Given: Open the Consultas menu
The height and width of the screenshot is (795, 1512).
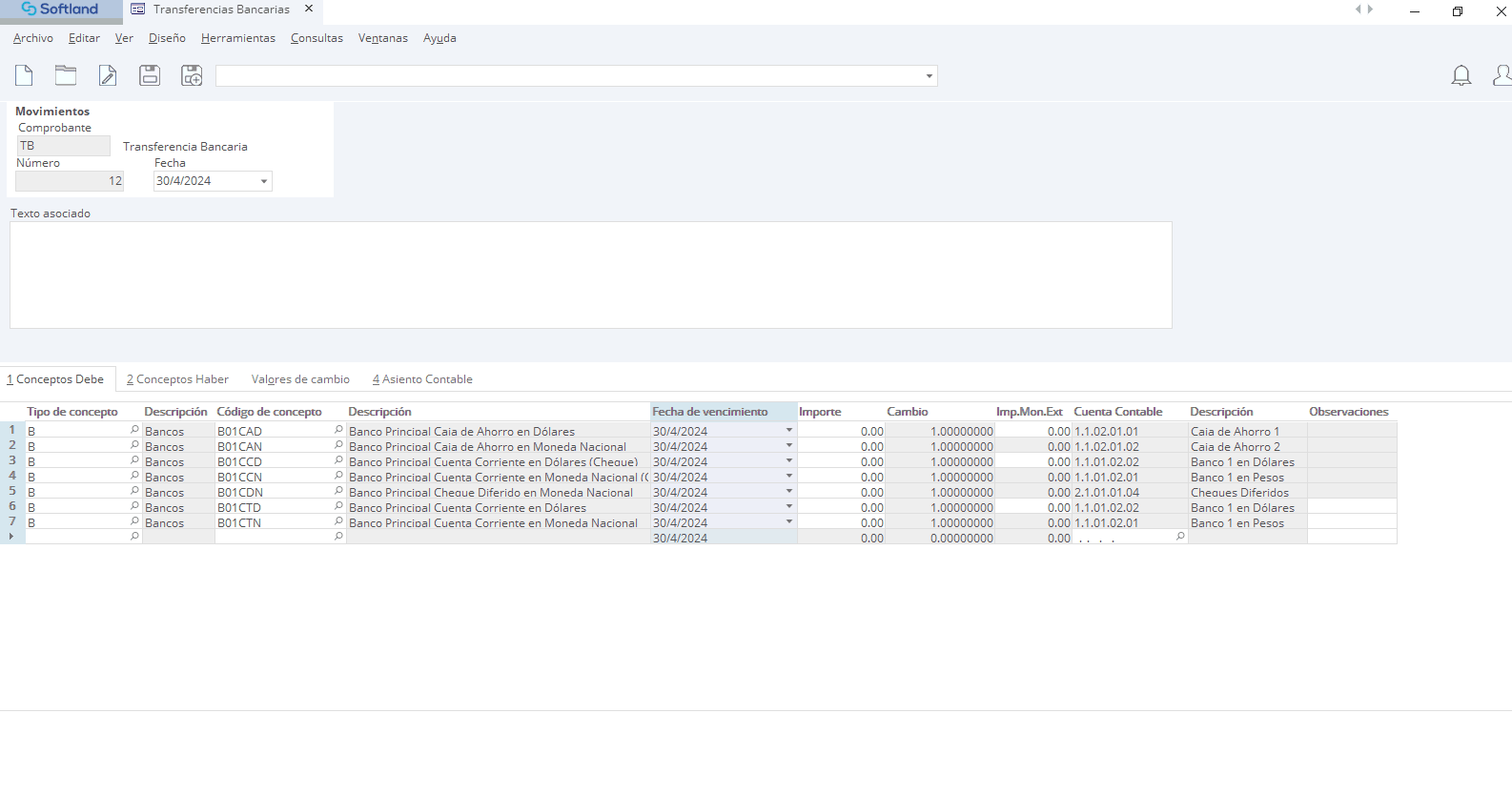Looking at the screenshot, I should click(x=317, y=38).
